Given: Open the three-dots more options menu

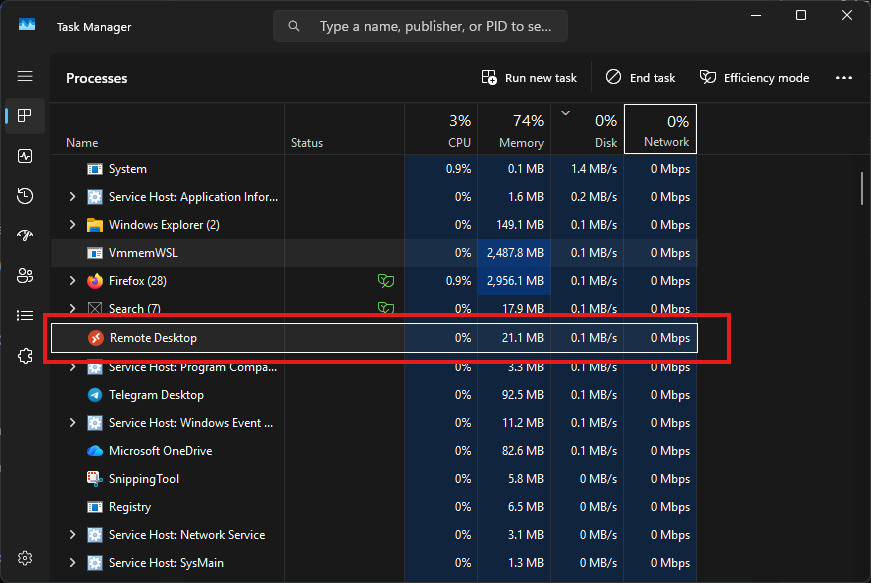Looking at the screenshot, I should (x=843, y=78).
